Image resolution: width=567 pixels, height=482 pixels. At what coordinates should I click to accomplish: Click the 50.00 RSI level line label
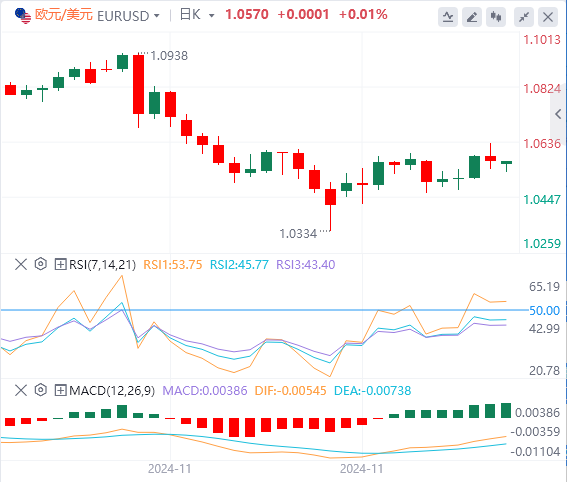tap(544, 311)
